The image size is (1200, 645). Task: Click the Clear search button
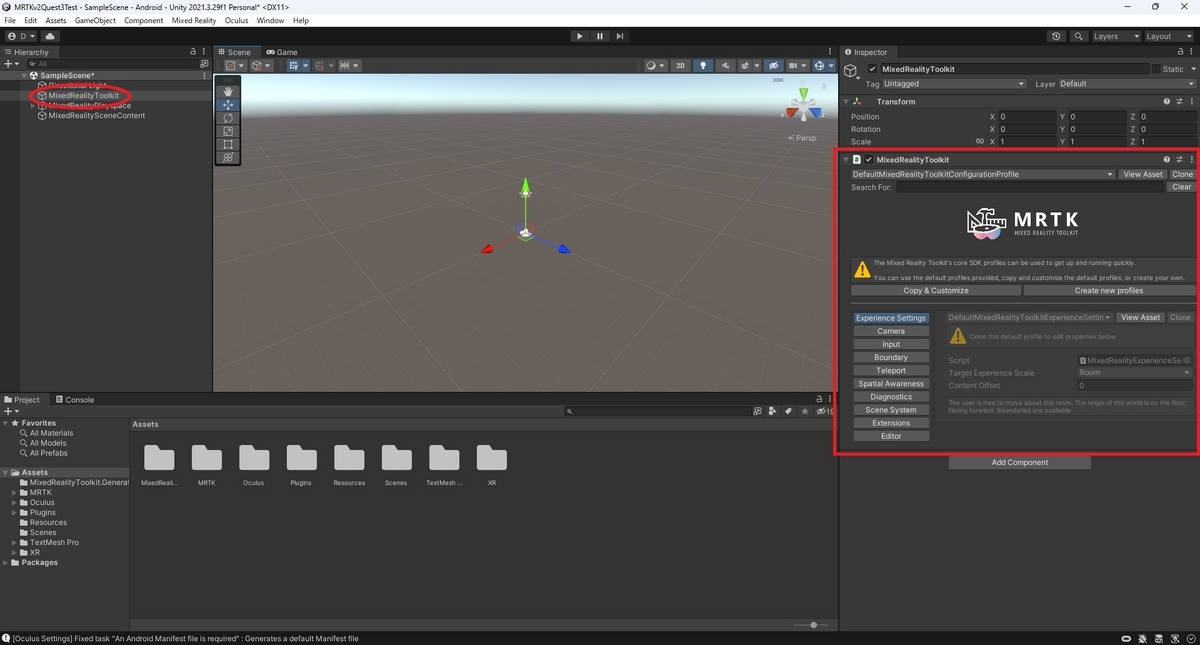pos(1181,187)
